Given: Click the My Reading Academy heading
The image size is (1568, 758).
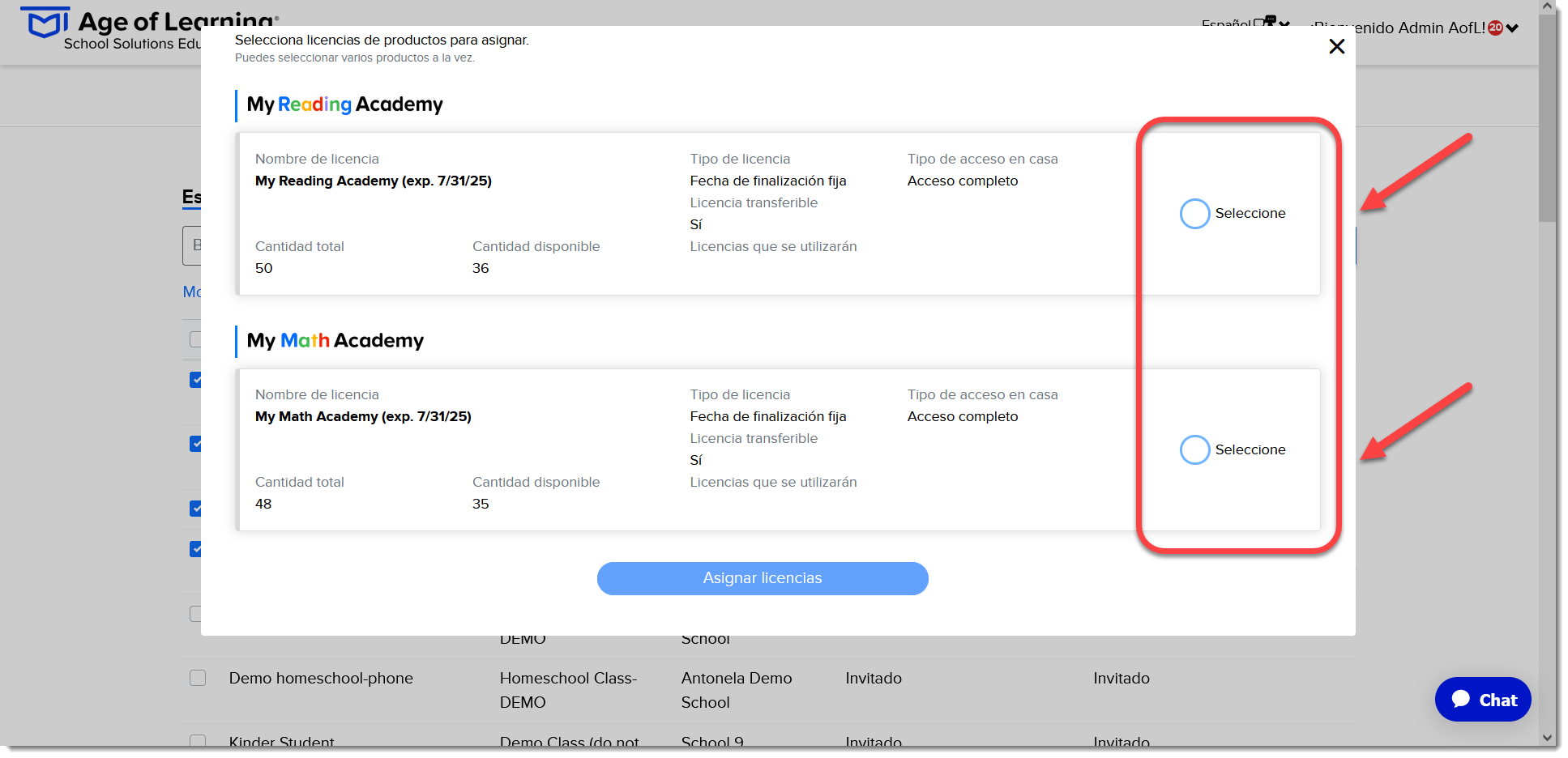Looking at the screenshot, I should [x=345, y=104].
